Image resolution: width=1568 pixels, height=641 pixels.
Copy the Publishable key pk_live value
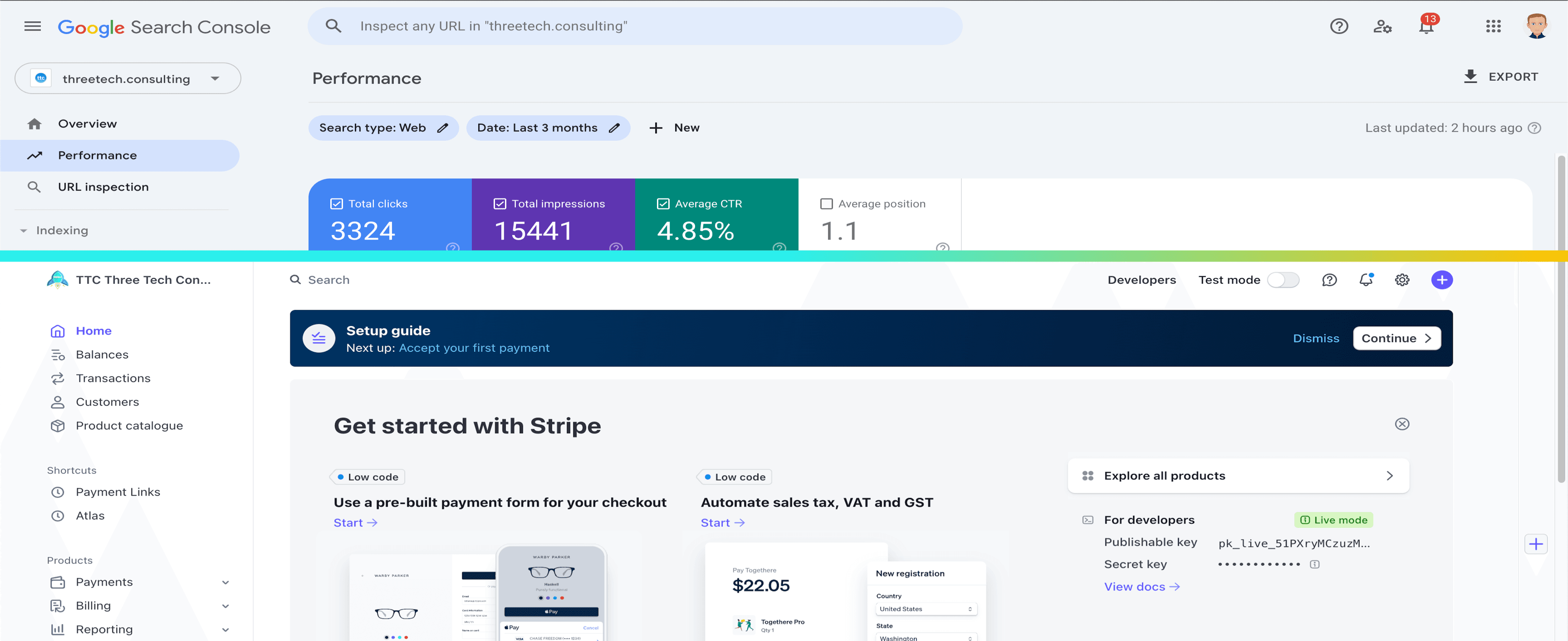point(1294,543)
